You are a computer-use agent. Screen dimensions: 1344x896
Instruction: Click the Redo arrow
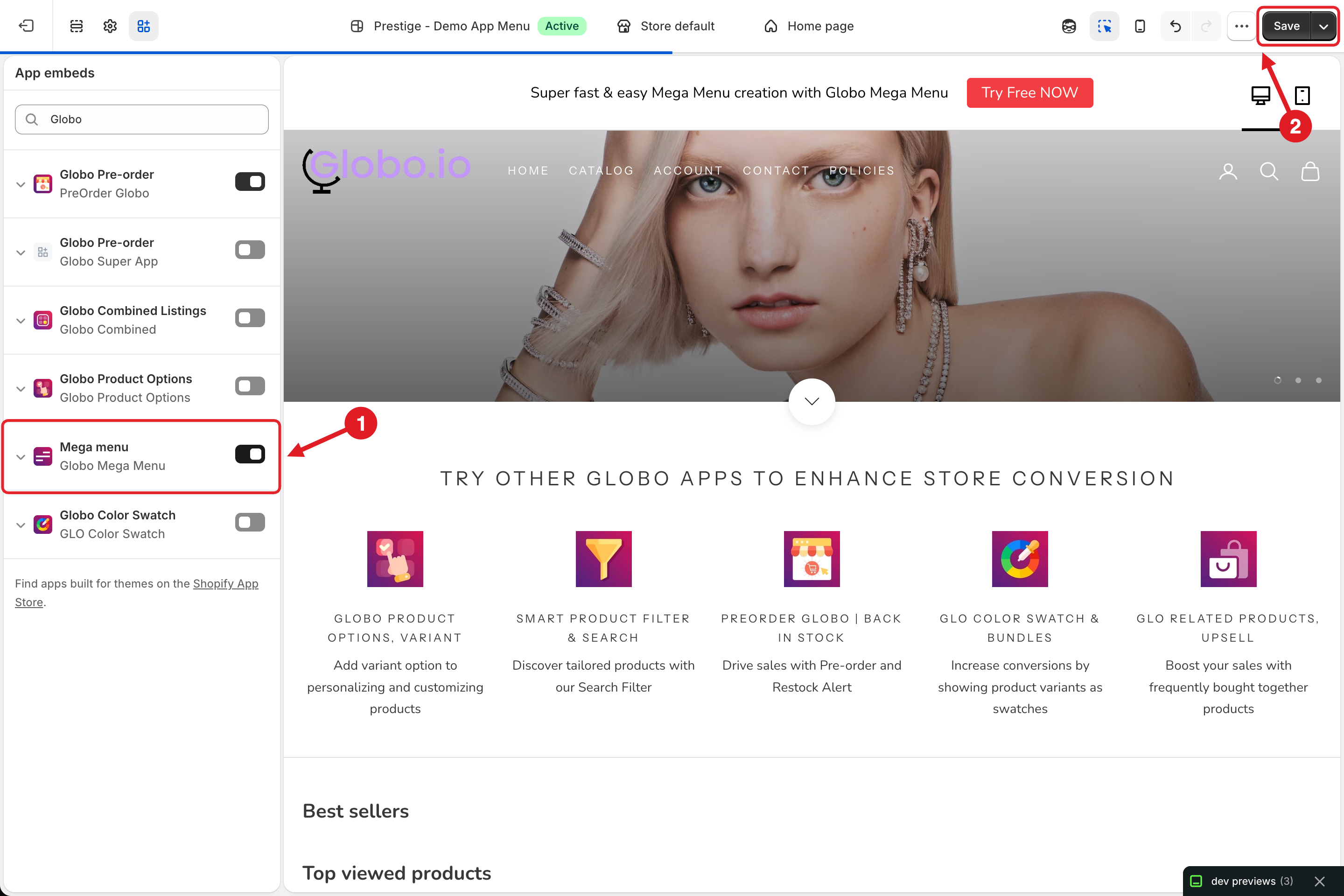coord(1206,26)
